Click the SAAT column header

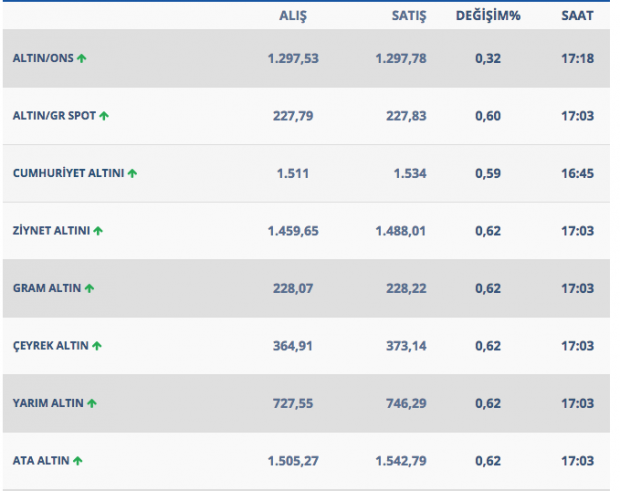pyautogui.click(x=577, y=16)
